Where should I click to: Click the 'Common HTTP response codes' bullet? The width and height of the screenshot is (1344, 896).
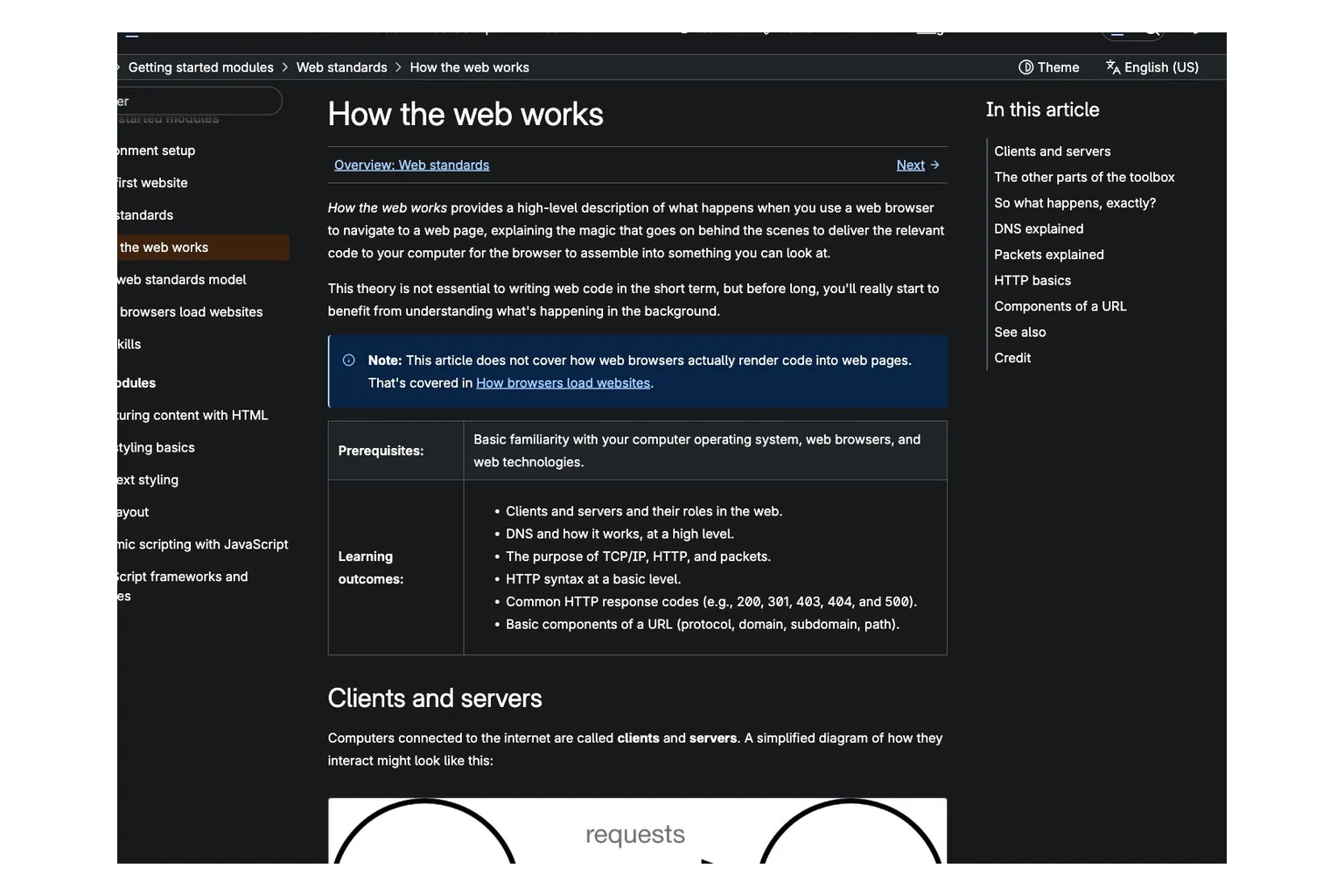tap(711, 602)
